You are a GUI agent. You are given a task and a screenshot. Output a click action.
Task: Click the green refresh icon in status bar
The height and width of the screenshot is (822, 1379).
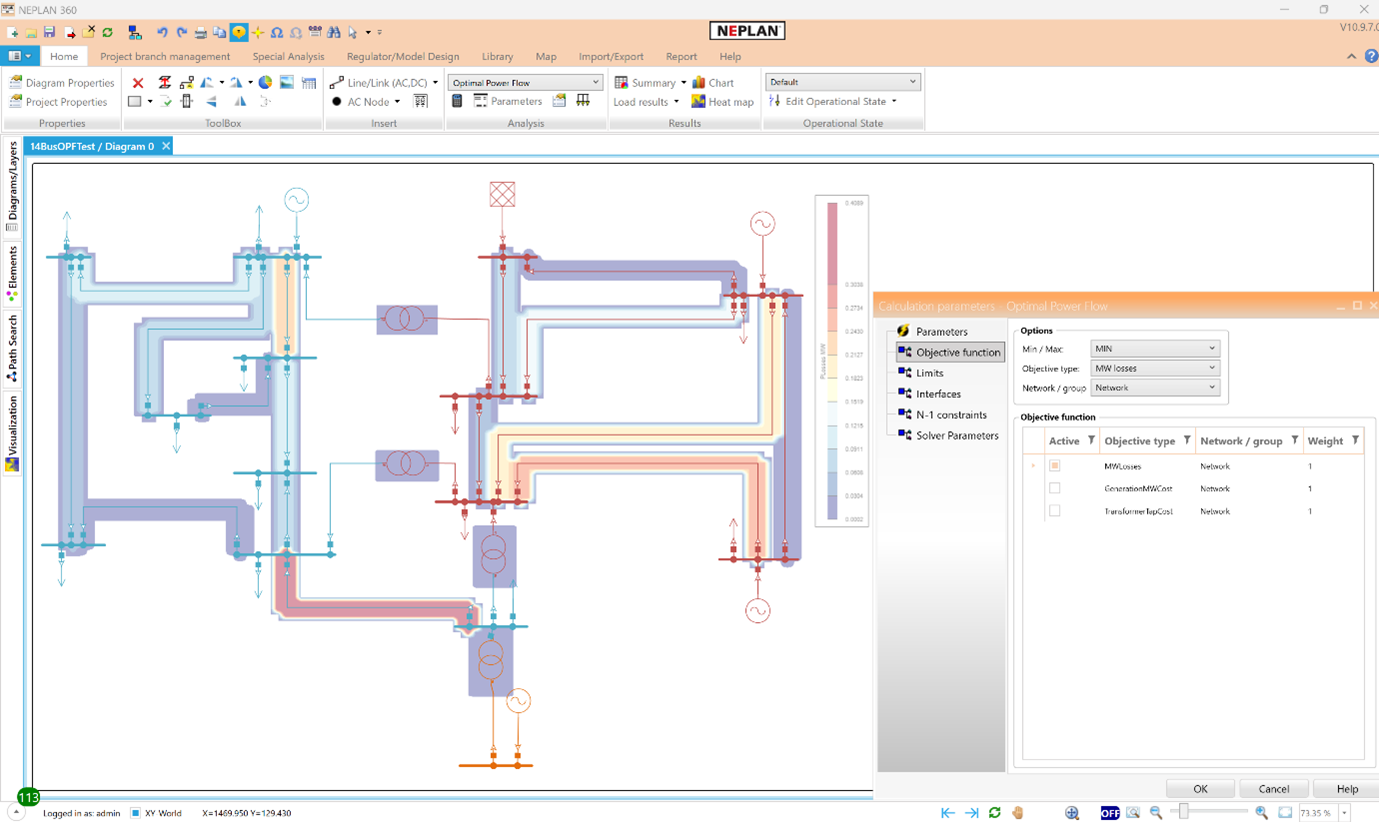point(994,813)
